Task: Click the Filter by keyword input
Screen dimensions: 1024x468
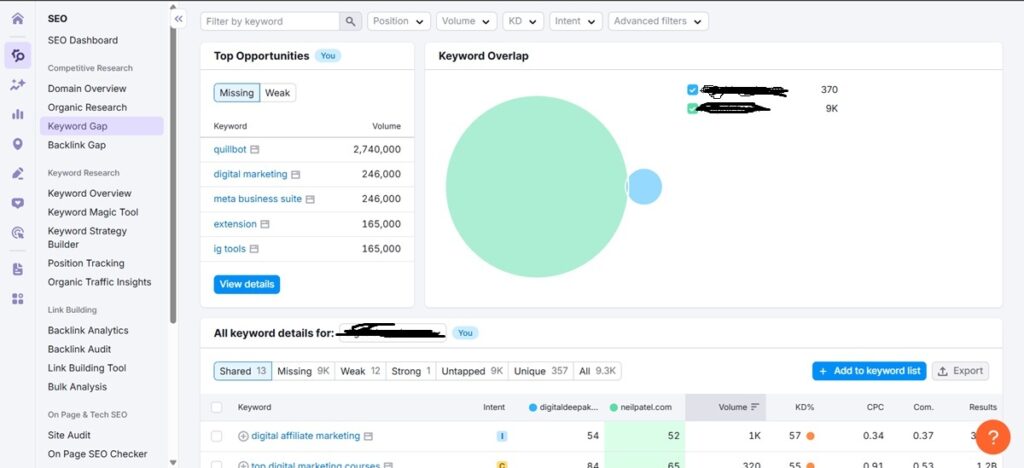Action: tap(270, 22)
